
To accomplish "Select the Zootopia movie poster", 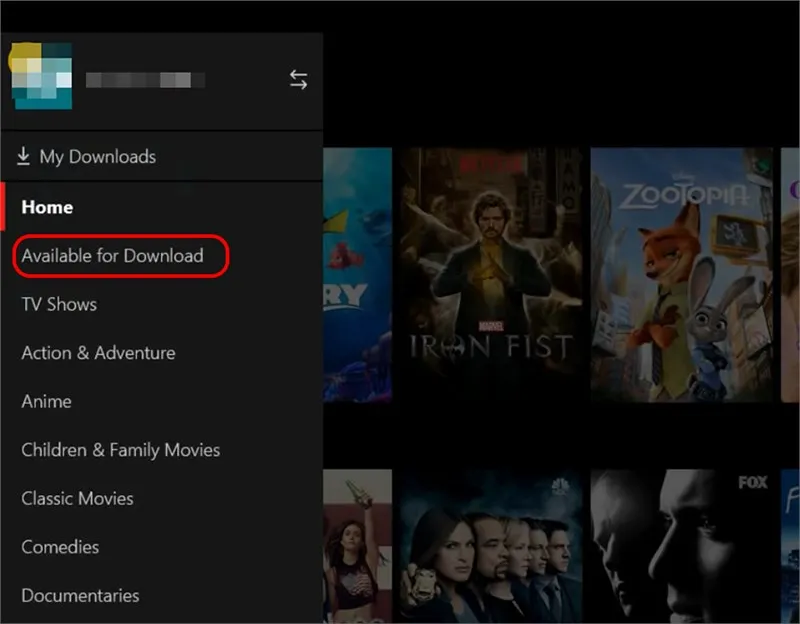I will point(682,274).
